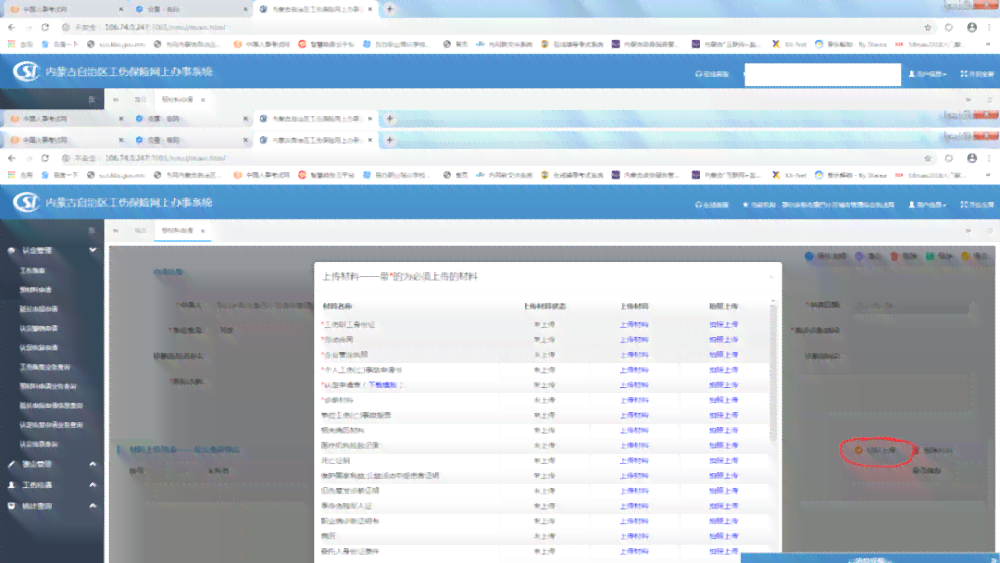Expand the 鉴定管理 group chevron
This screenshot has height=563, width=1000.
[92, 464]
